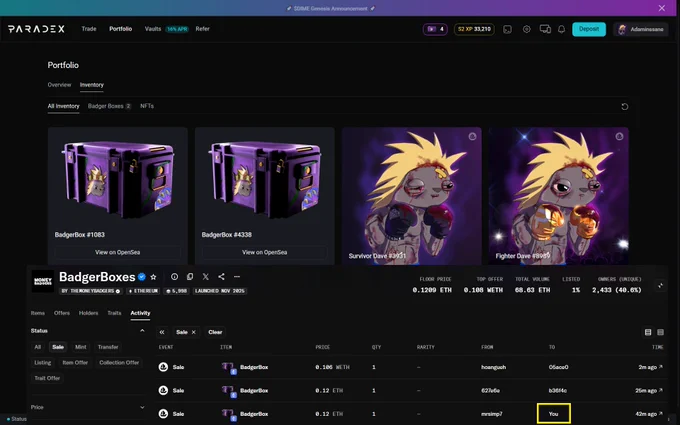
Task: Click the ETHEREUM chain tag
Action: pos(143,291)
